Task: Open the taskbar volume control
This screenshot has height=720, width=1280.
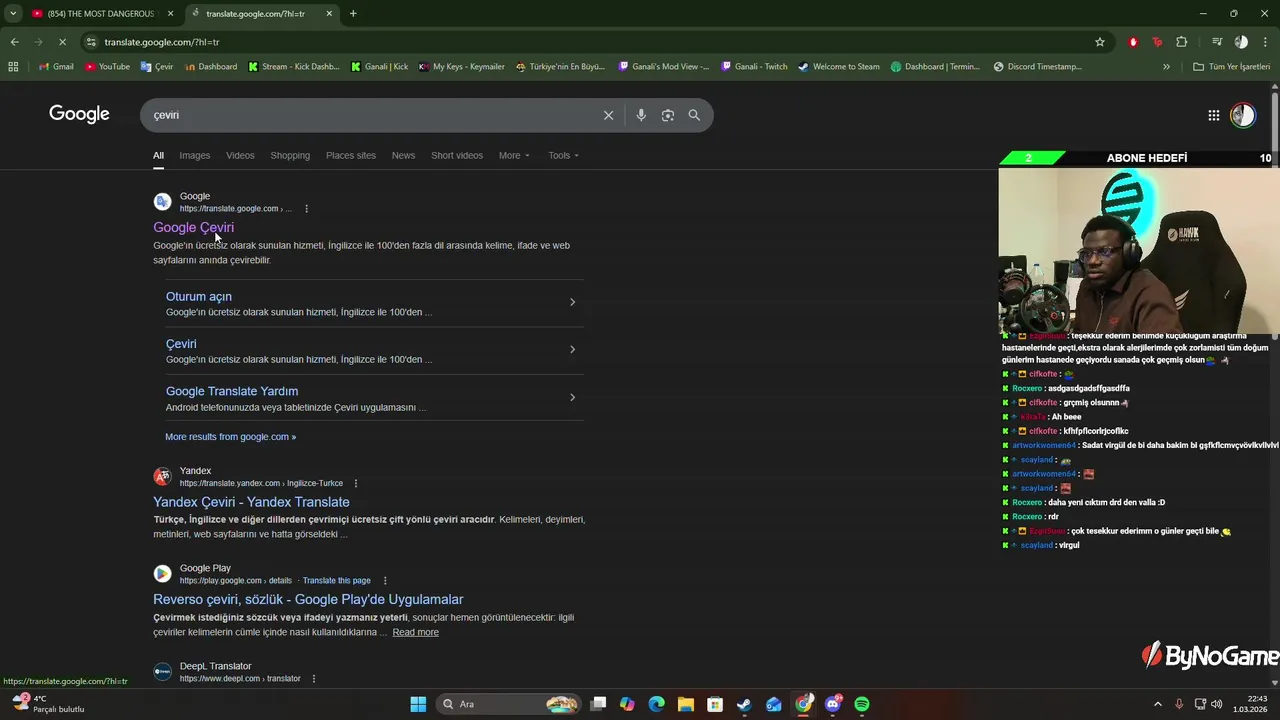Action: tap(1216, 704)
